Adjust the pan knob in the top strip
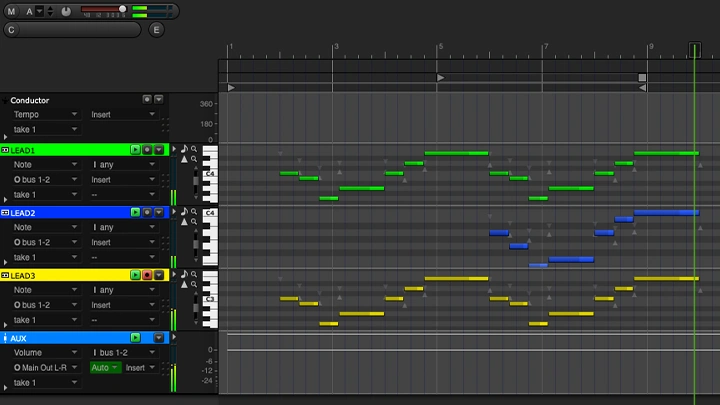The height and width of the screenshot is (405, 720). click(x=66, y=11)
